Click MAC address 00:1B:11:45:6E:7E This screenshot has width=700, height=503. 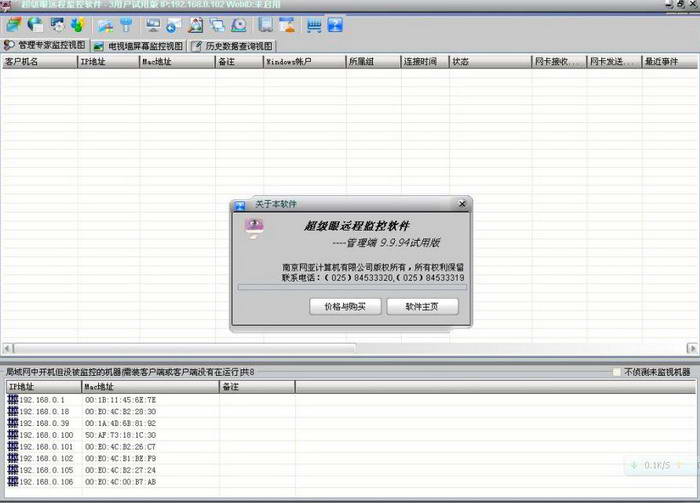tap(121, 400)
